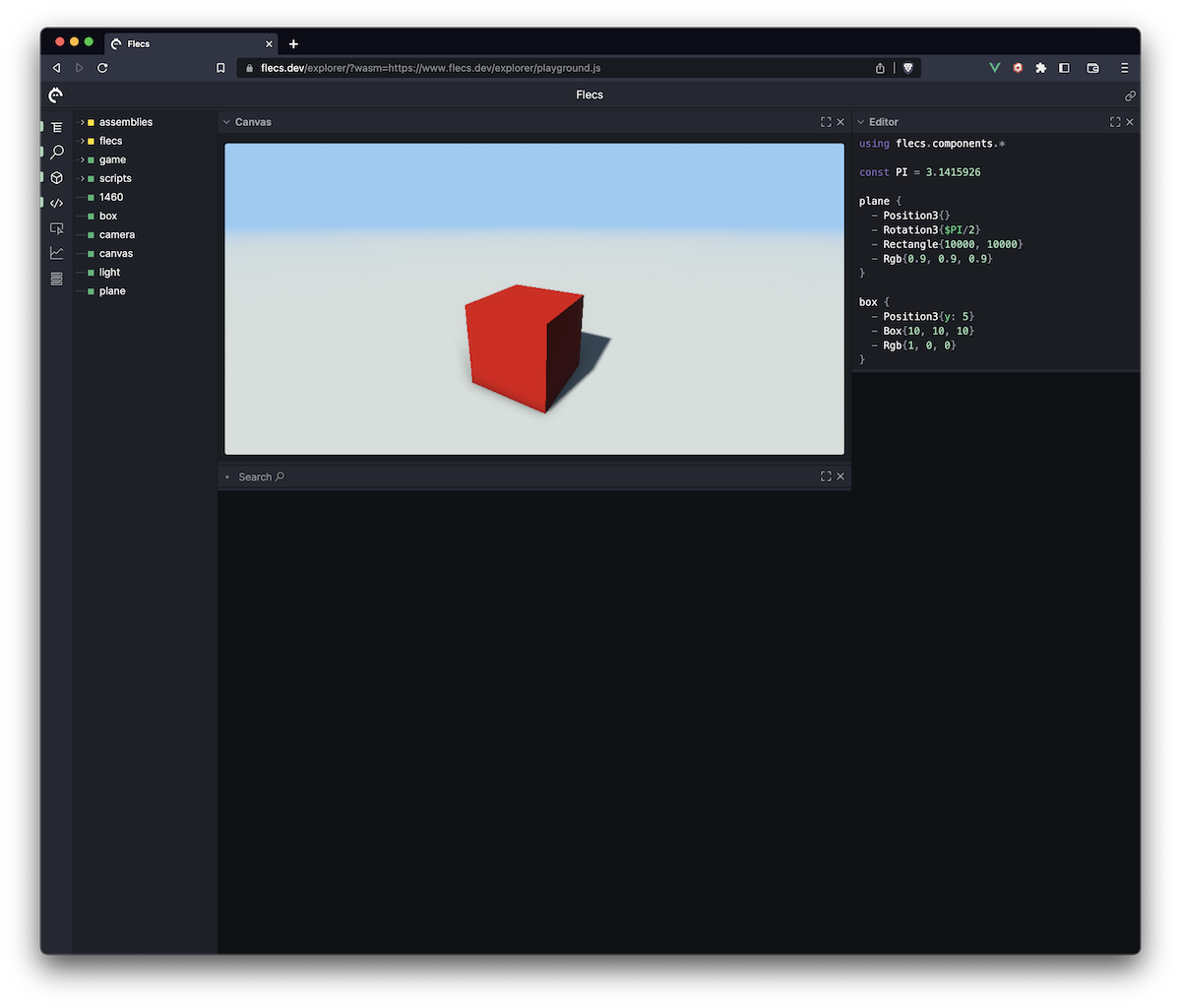Open the data tables panel icon
Image resolution: width=1181 pixels, height=1008 pixels.
click(56, 279)
